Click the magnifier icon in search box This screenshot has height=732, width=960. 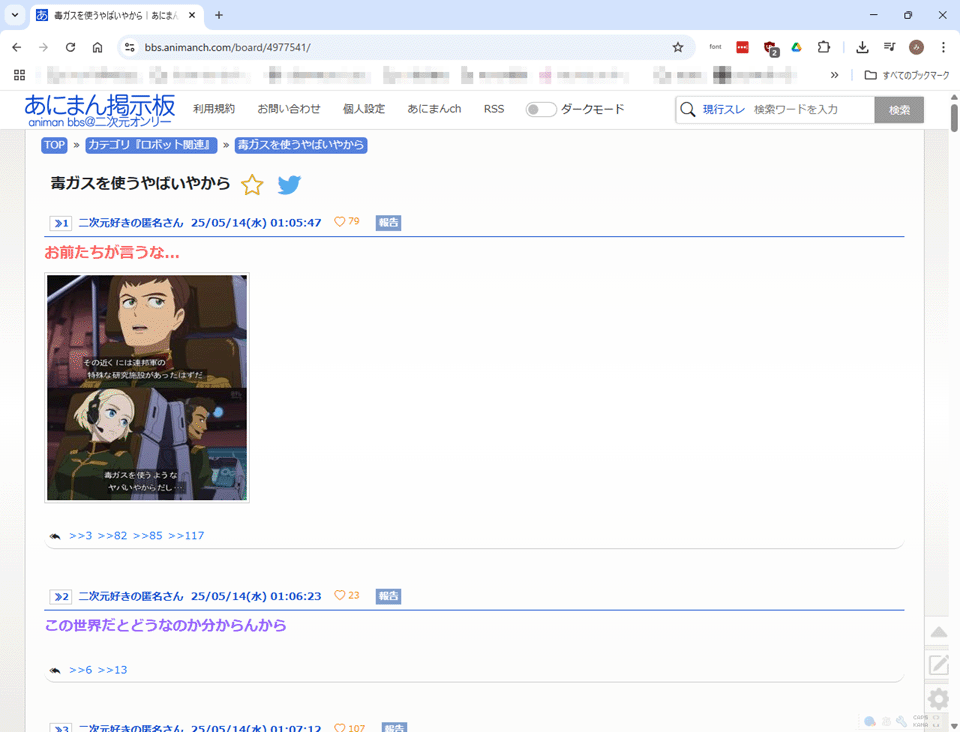(x=688, y=110)
